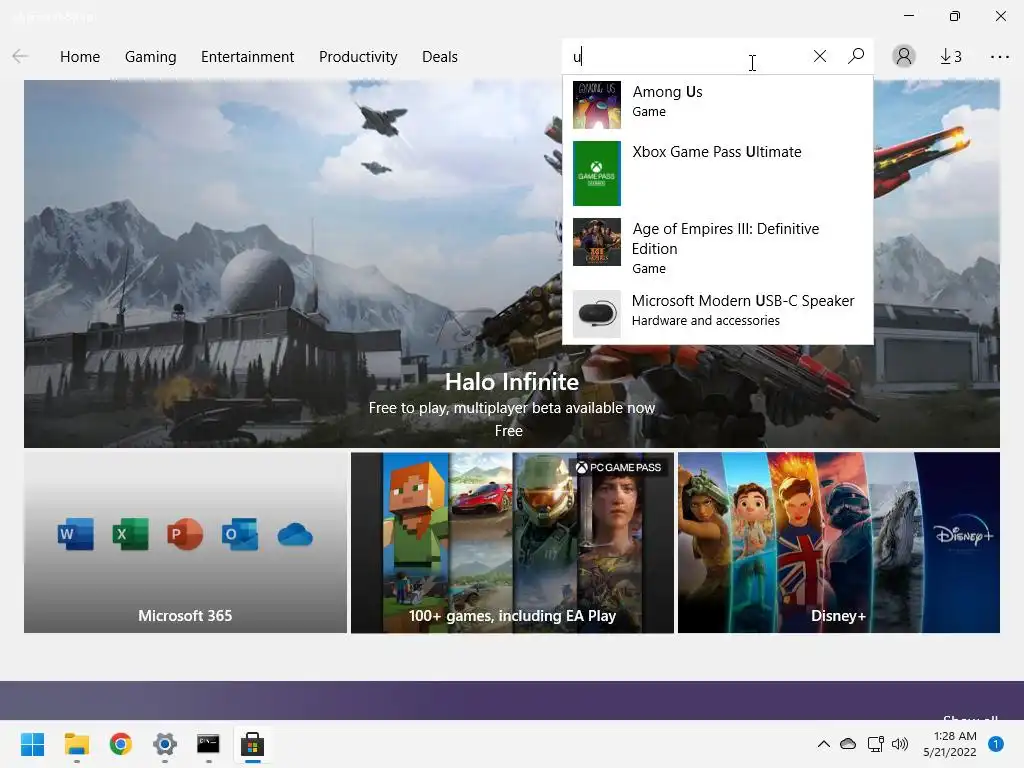
Task: Choose Microsoft Modern USB-C Speaker suggestion
Action: tap(743, 301)
